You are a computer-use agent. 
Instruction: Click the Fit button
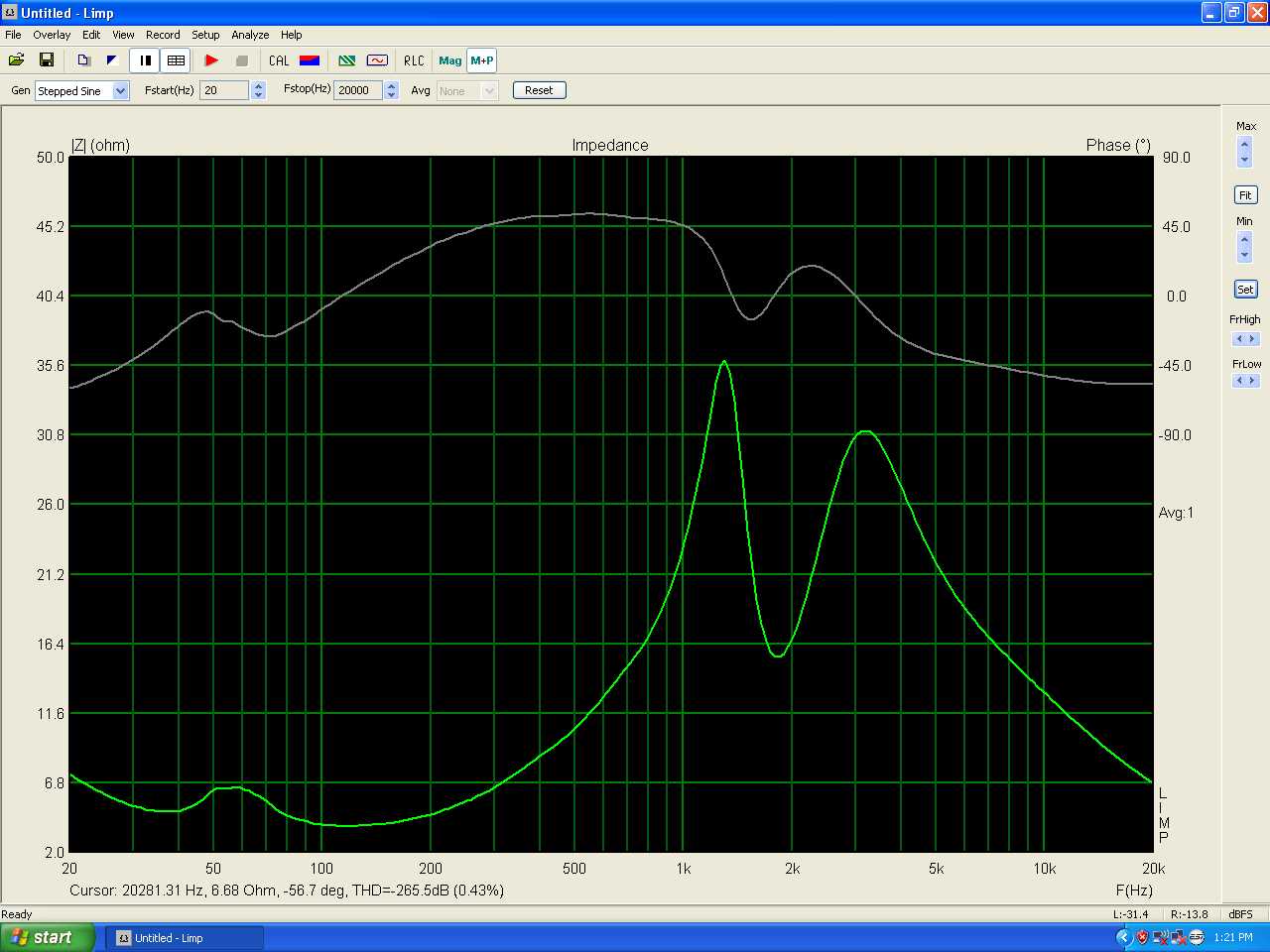(1245, 195)
